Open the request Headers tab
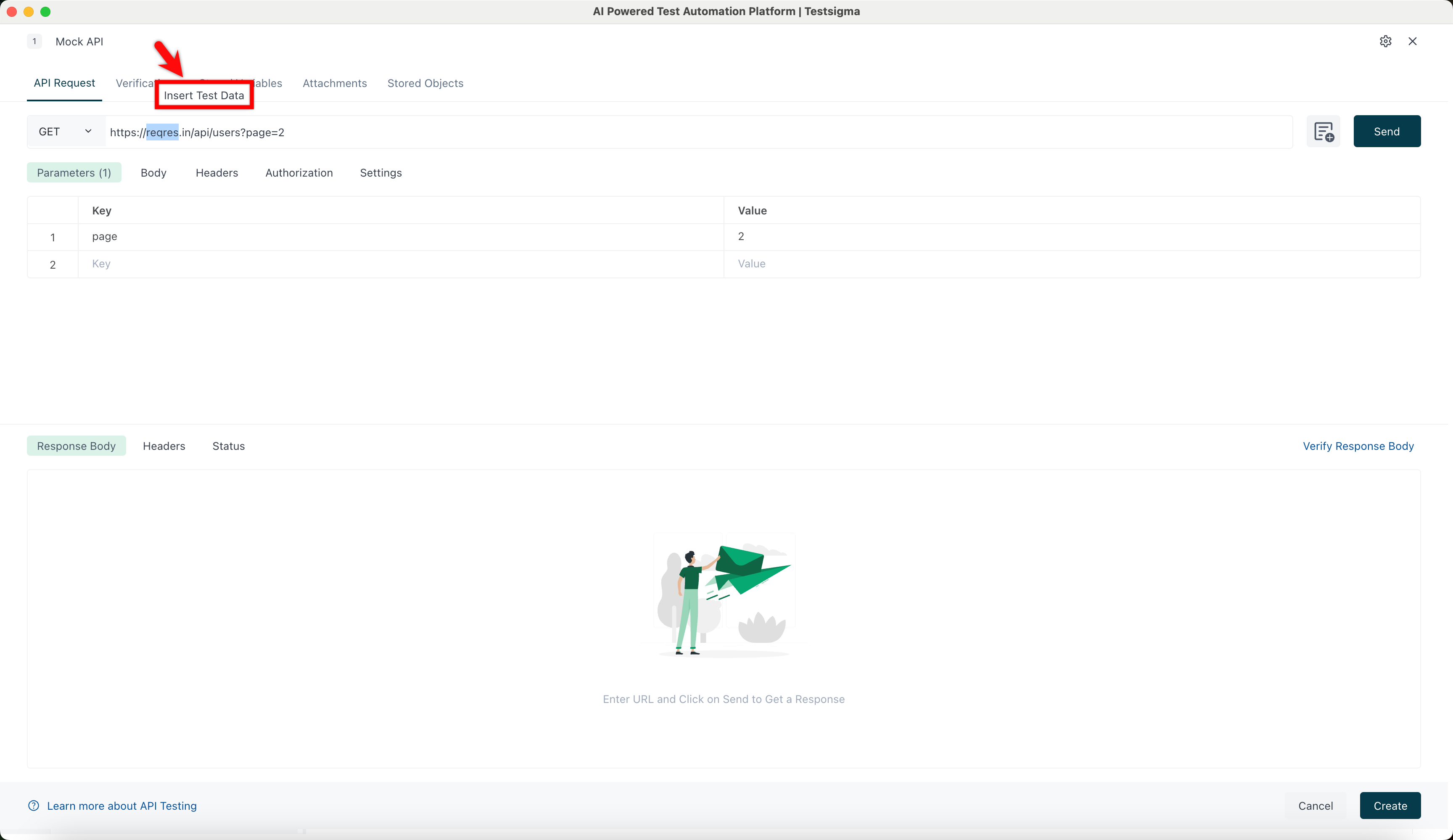Image resolution: width=1453 pixels, height=840 pixels. [217, 172]
